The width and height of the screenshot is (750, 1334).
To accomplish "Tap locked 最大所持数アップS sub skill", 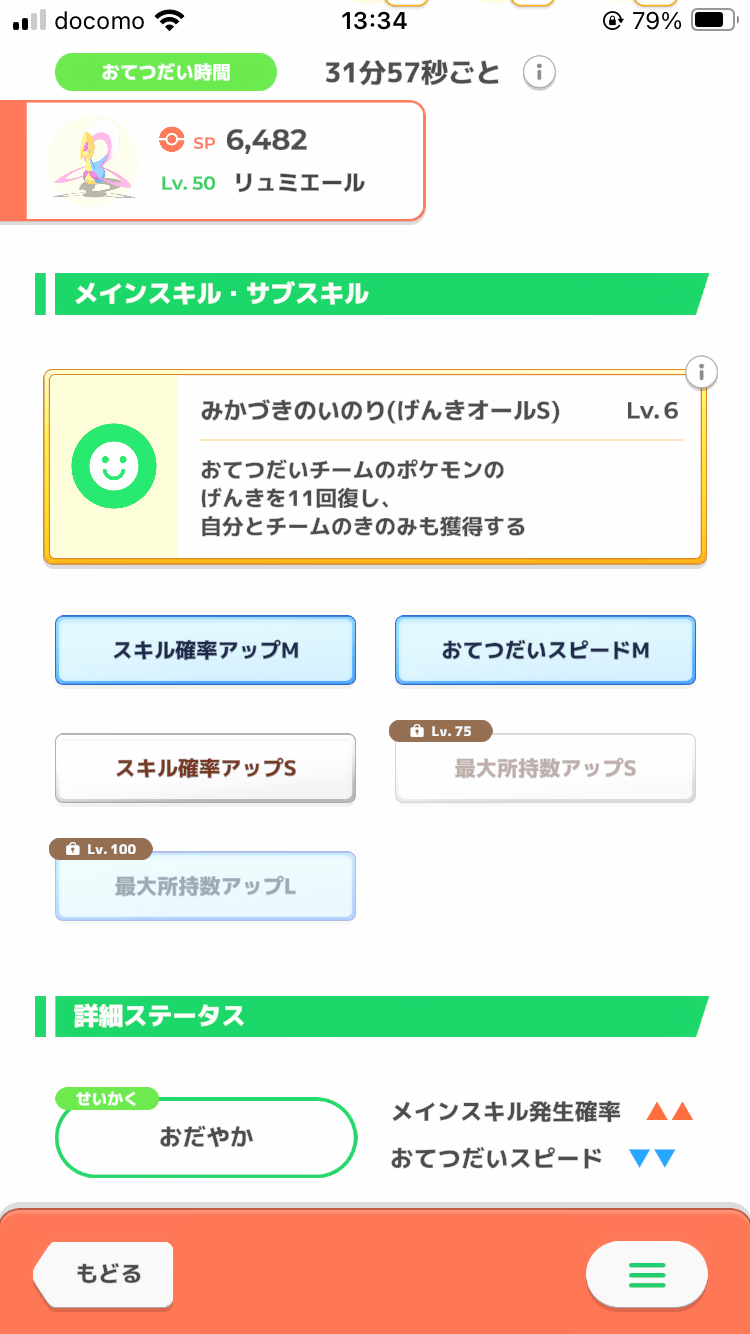I will point(545,769).
